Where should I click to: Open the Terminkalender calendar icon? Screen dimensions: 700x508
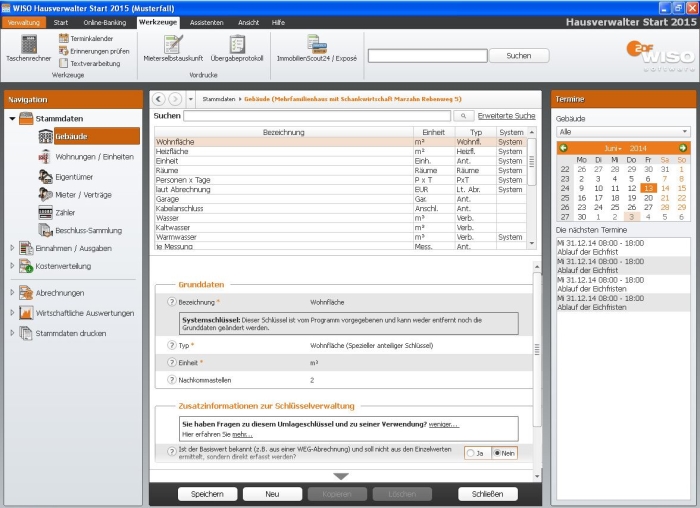[64, 38]
